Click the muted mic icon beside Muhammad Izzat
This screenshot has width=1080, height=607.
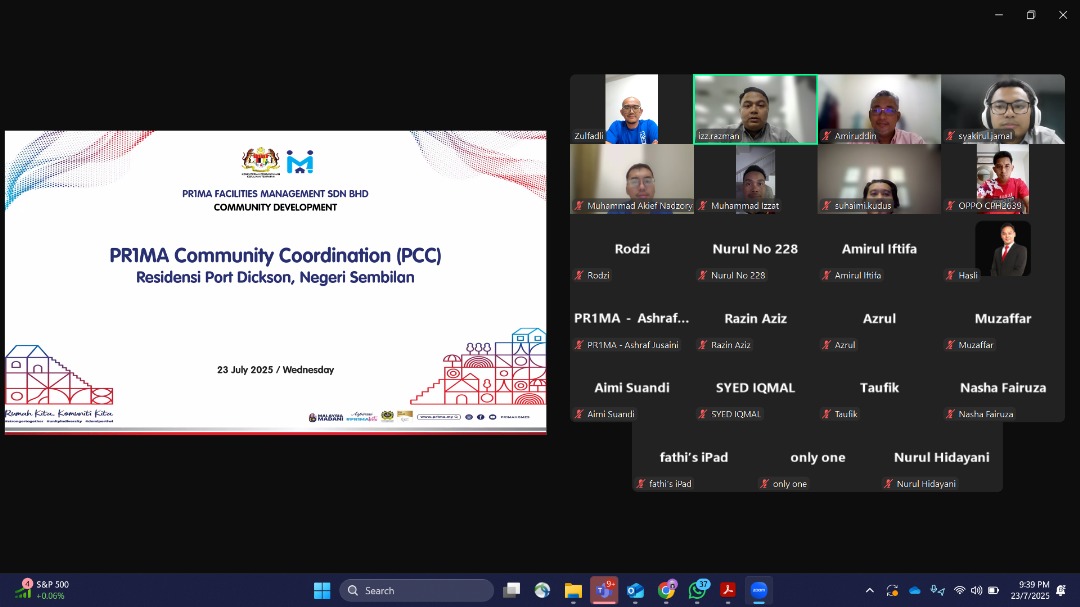click(x=703, y=205)
